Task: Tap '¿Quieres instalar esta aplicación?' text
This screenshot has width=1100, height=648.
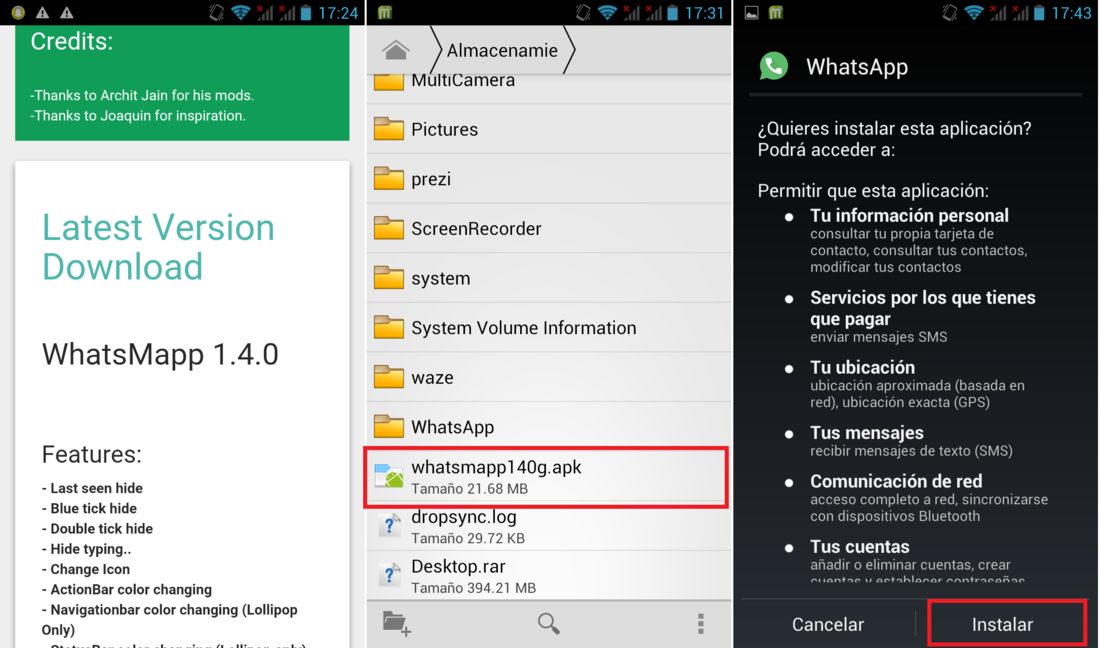Action: pyautogui.click(x=894, y=128)
